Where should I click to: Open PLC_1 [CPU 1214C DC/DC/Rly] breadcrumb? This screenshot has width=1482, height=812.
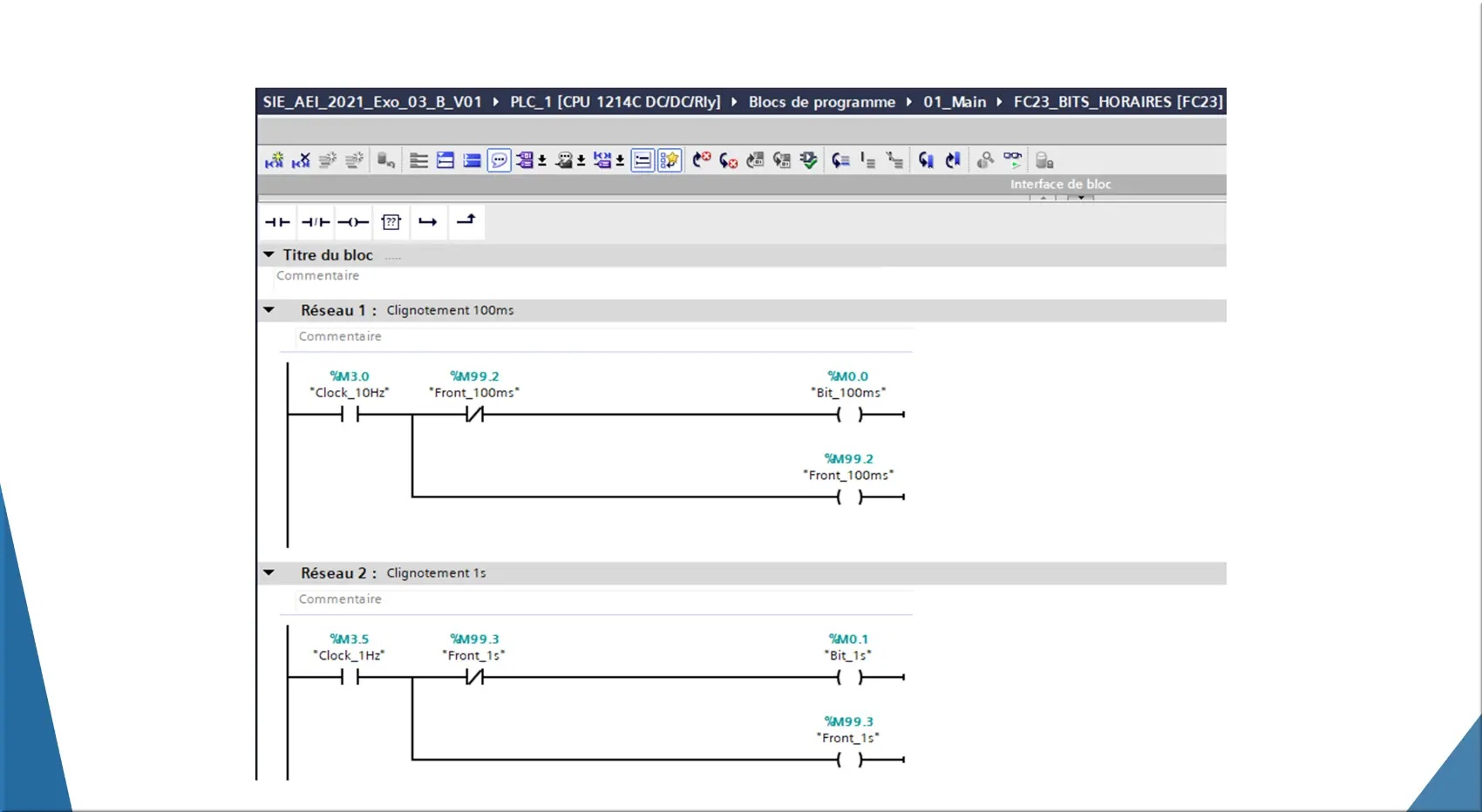(615, 102)
